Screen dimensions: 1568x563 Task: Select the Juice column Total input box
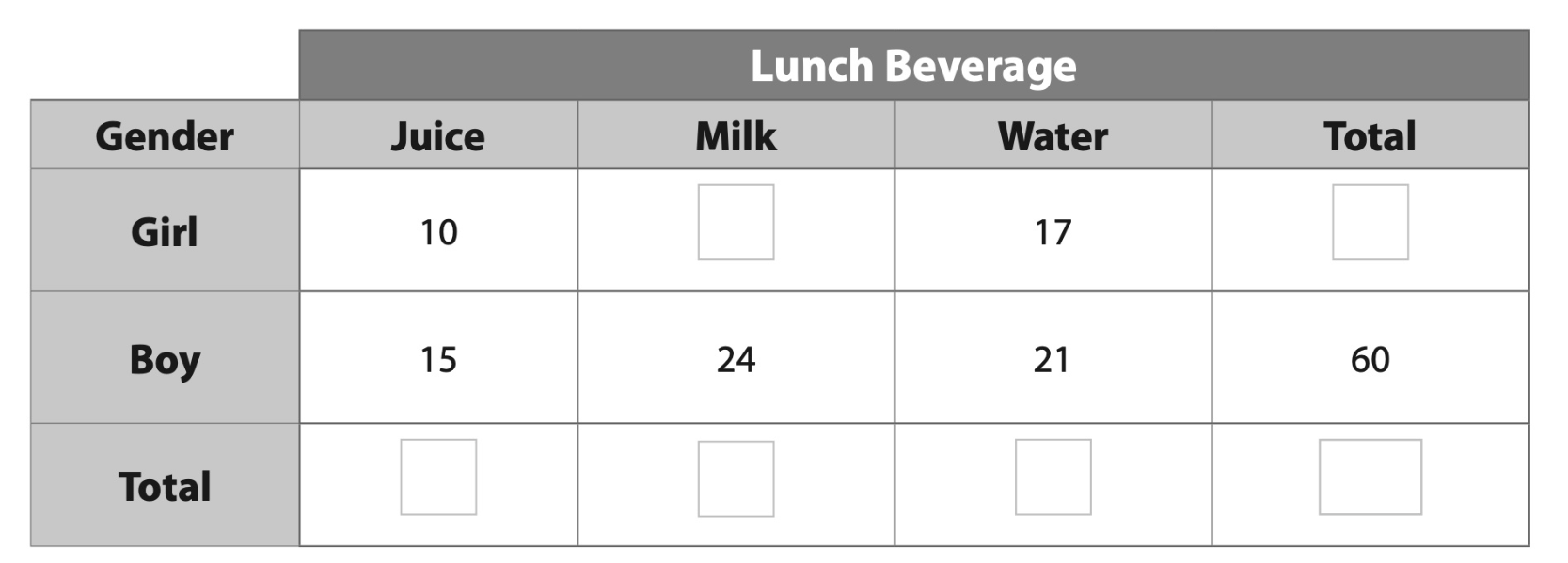[438, 477]
